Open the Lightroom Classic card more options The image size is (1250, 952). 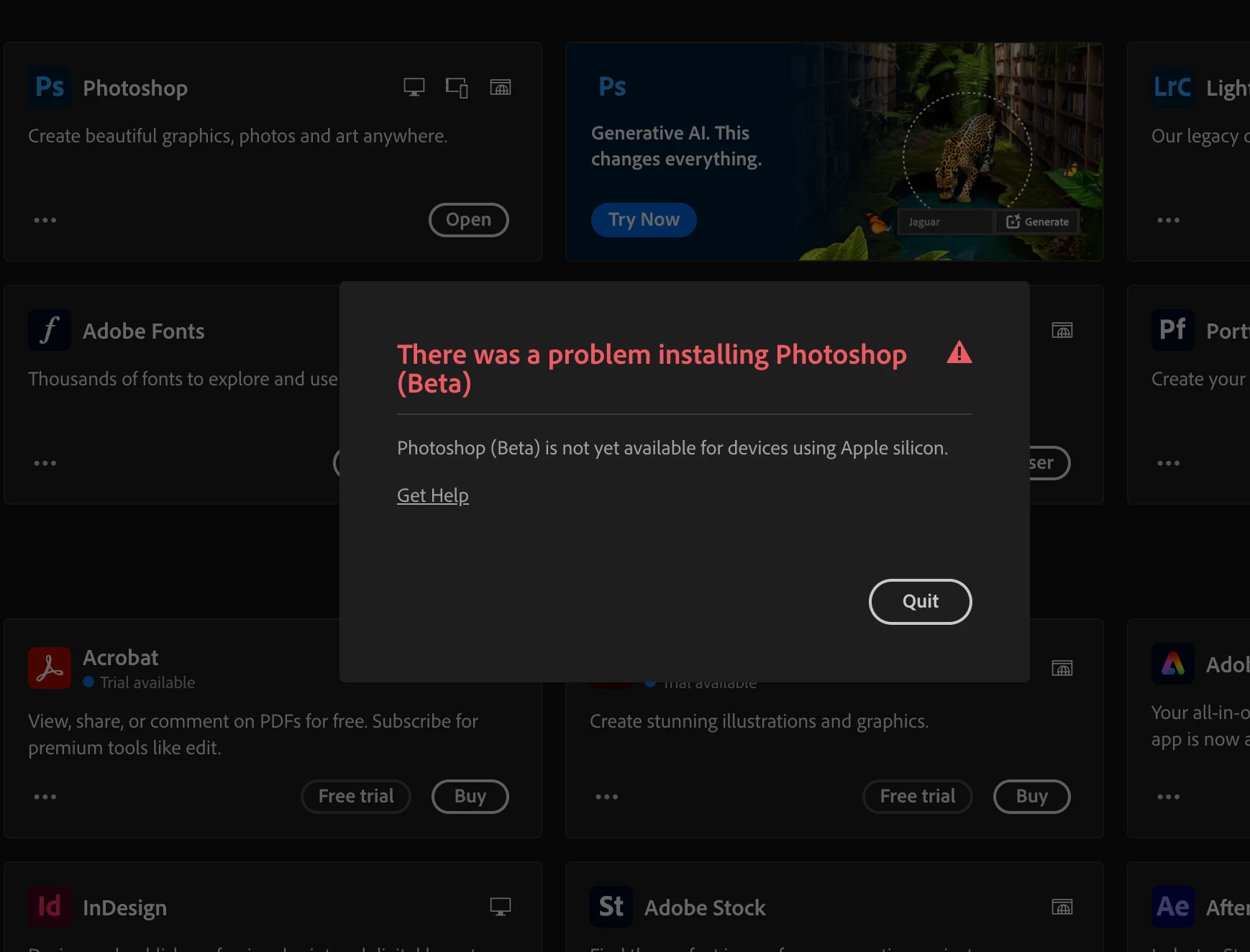click(x=1168, y=219)
